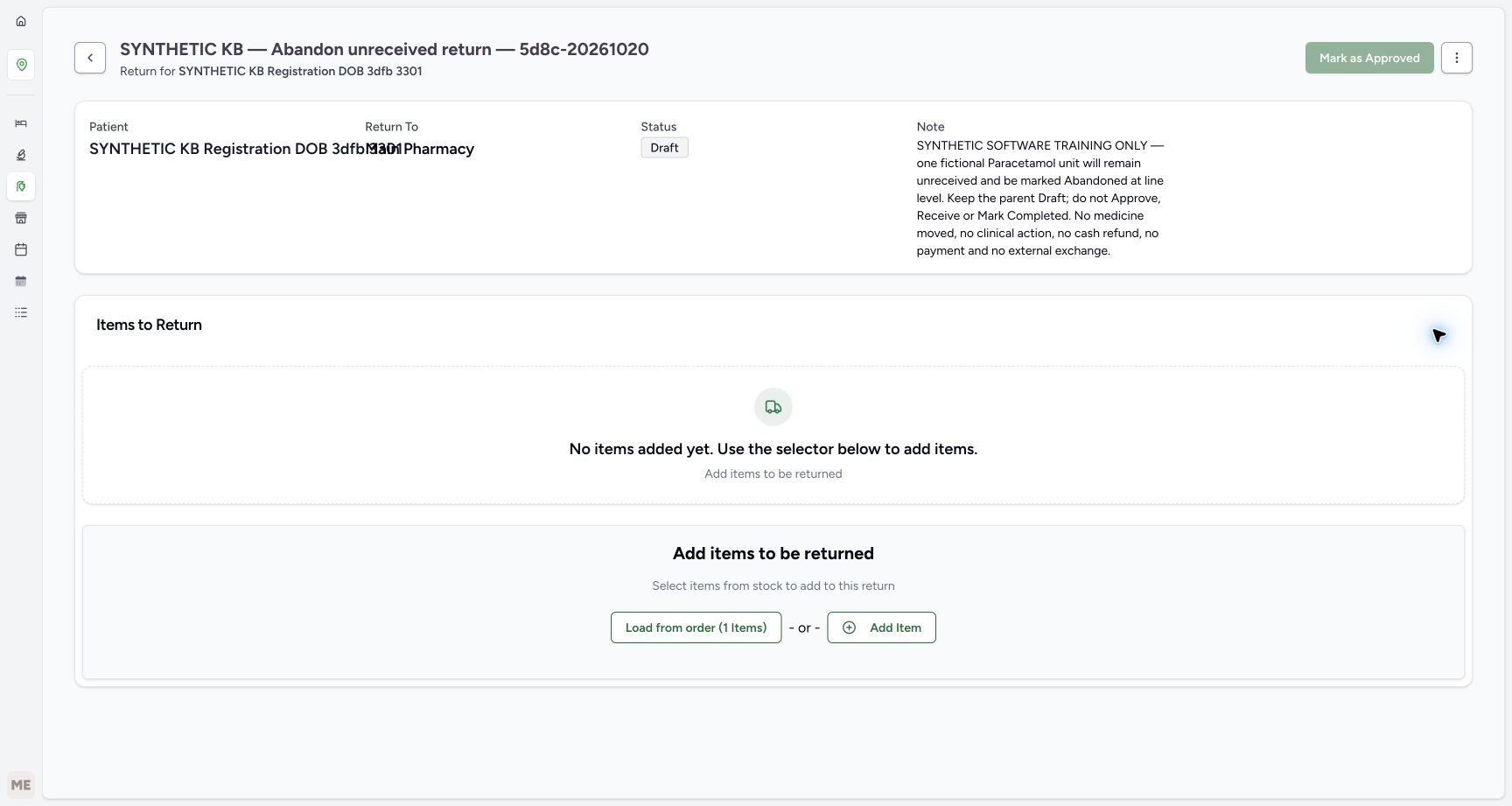Image resolution: width=1512 pixels, height=806 pixels.
Task: Select the location pin sidebar icon
Action: click(x=21, y=65)
